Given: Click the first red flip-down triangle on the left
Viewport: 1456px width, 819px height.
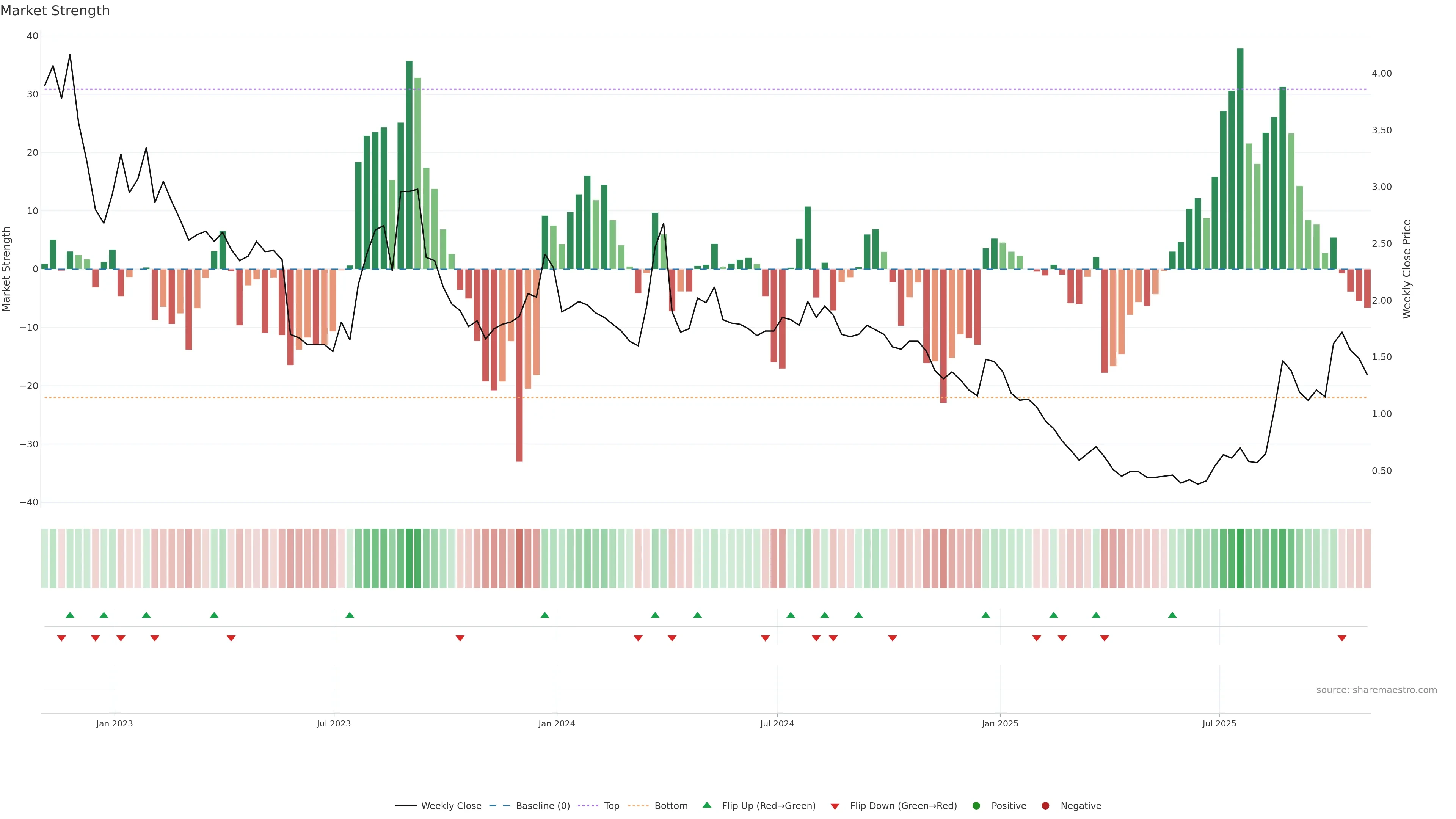Looking at the screenshot, I should tap(61, 638).
